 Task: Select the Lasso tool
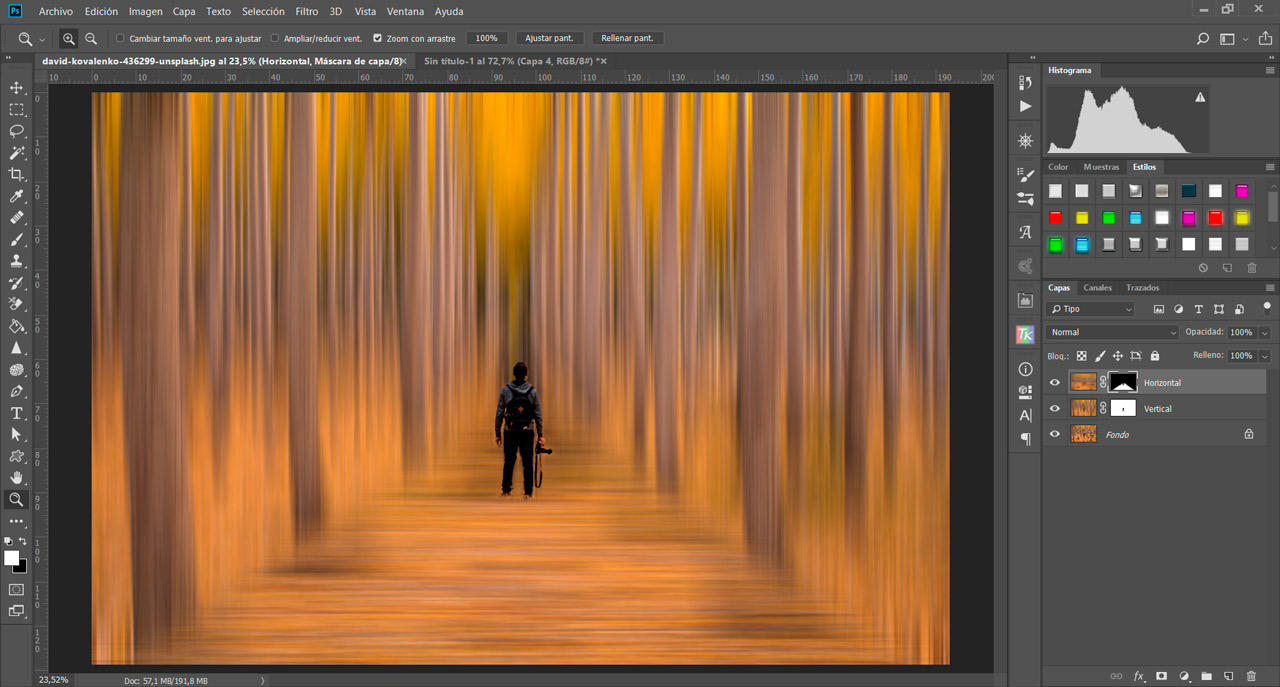tap(16, 131)
